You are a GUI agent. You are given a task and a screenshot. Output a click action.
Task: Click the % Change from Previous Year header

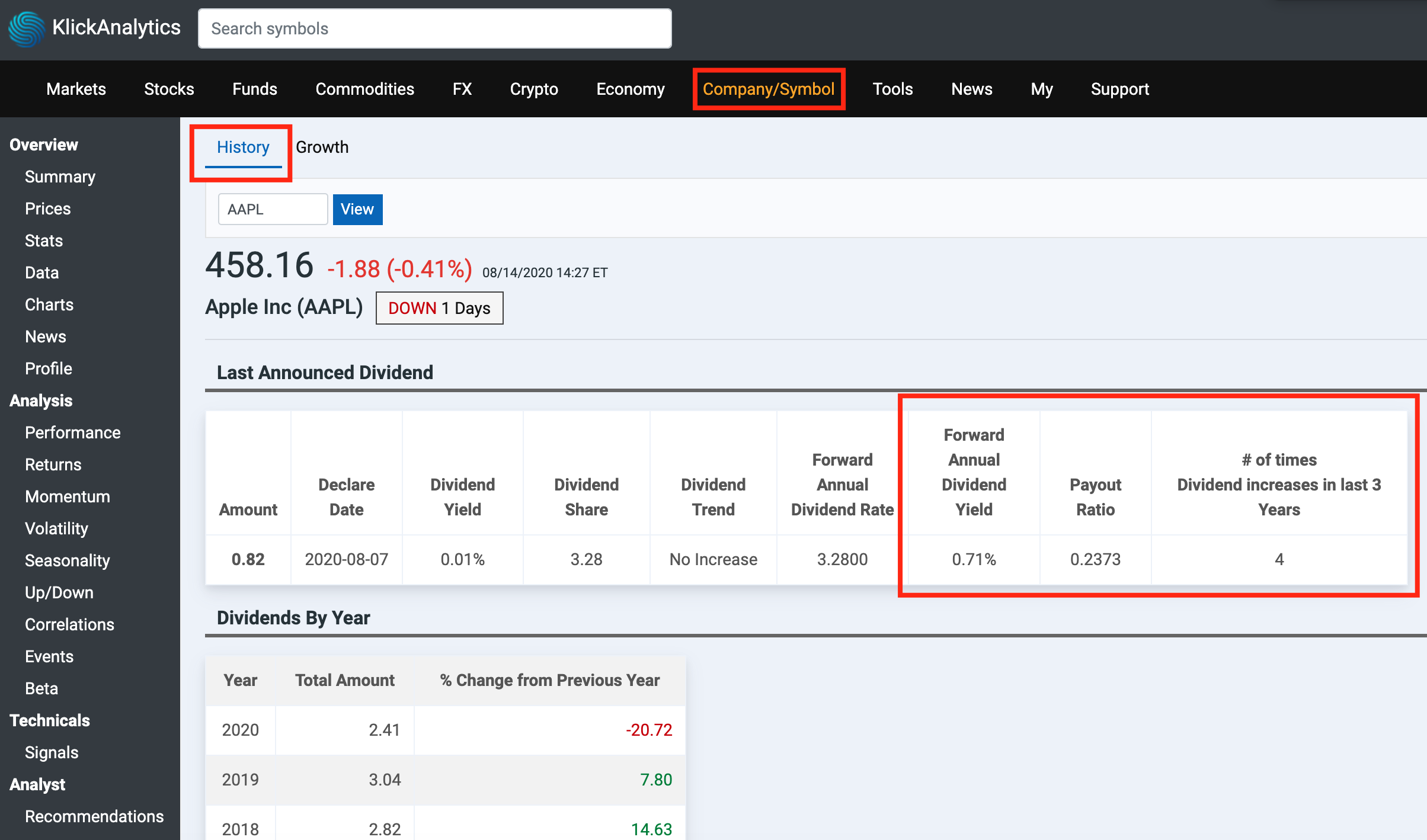point(549,680)
